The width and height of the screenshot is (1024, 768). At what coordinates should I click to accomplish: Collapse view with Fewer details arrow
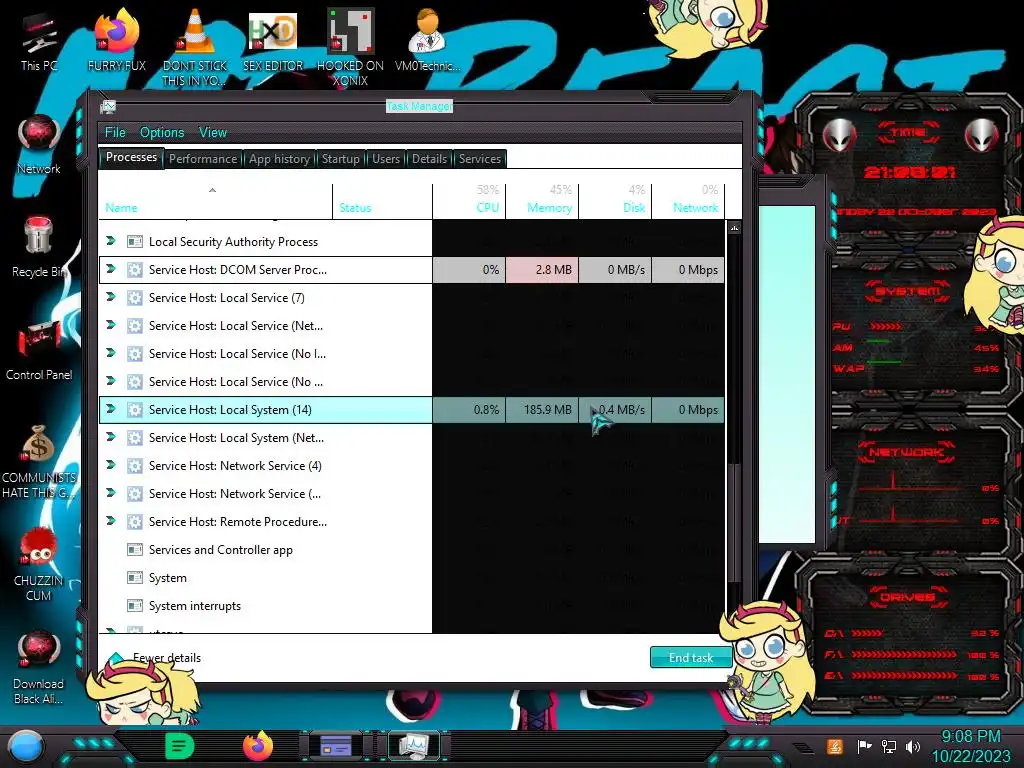pyautogui.click(x=116, y=658)
